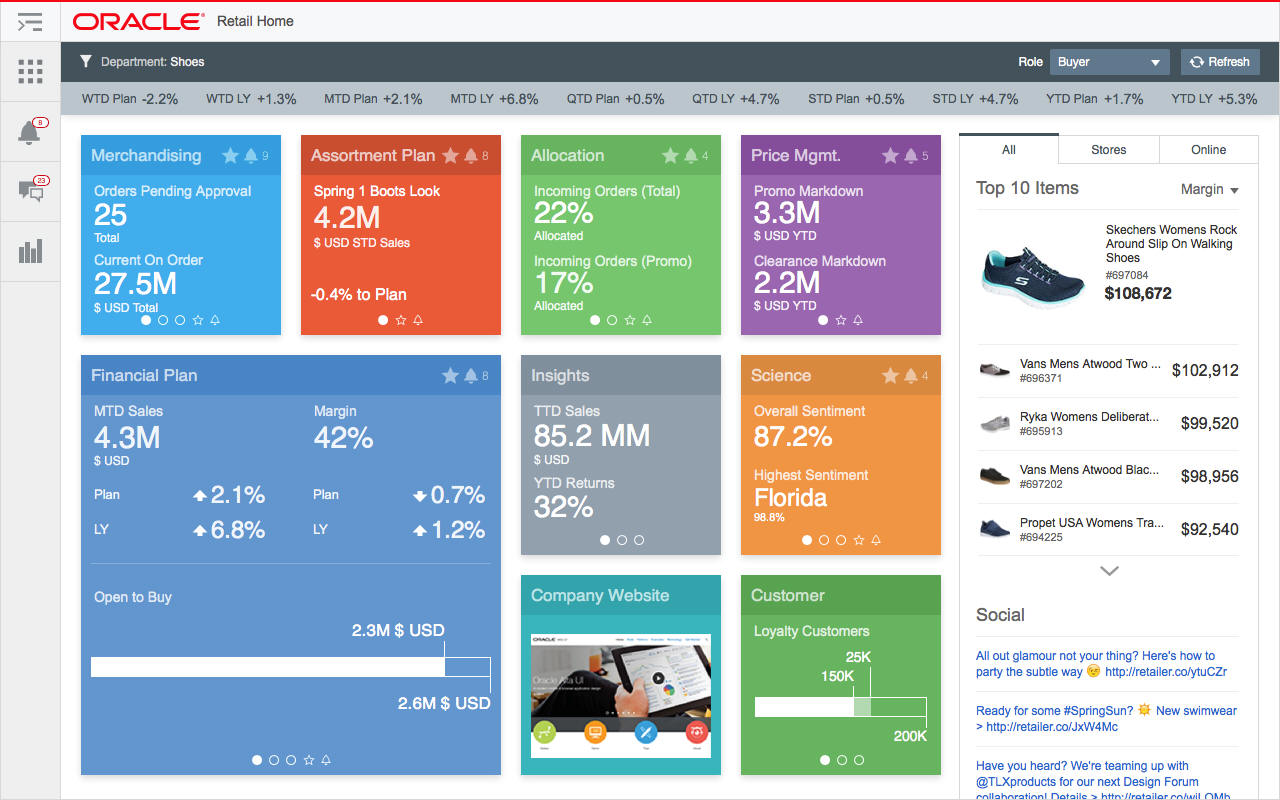Image resolution: width=1280 pixels, height=800 pixels.
Task: Open the messages panel showing 23 unread
Action: pyautogui.click(x=30, y=191)
